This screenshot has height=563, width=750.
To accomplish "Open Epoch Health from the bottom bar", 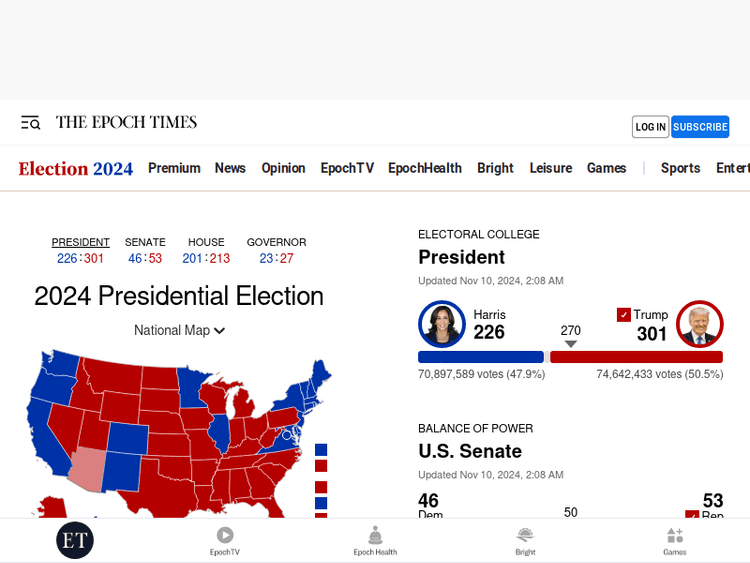I will point(375,540).
